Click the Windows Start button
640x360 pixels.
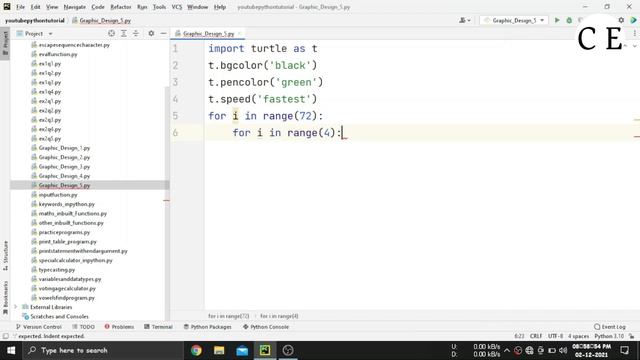coord(11,350)
